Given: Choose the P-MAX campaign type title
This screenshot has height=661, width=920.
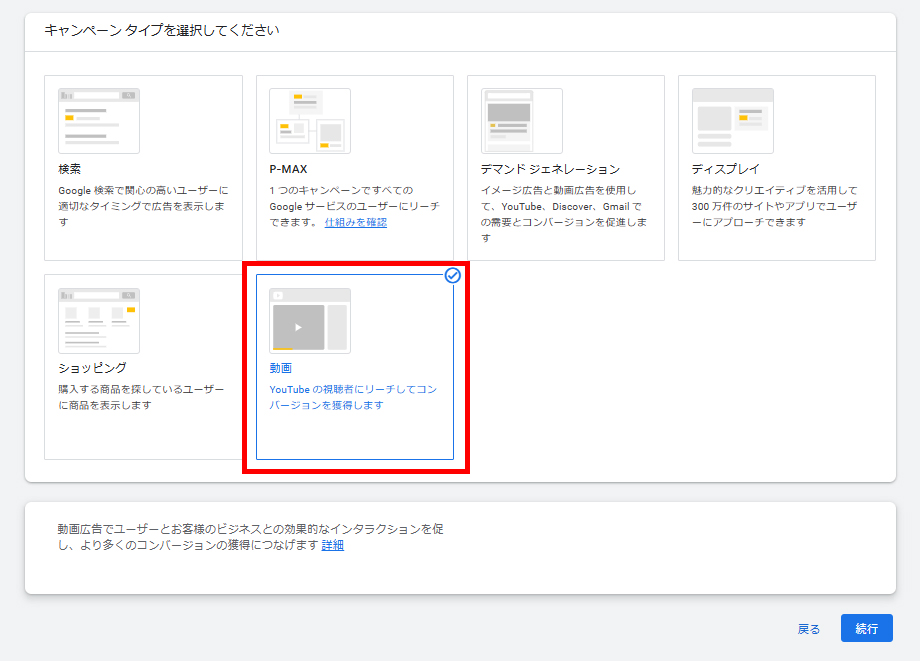Looking at the screenshot, I should pos(288,169).
